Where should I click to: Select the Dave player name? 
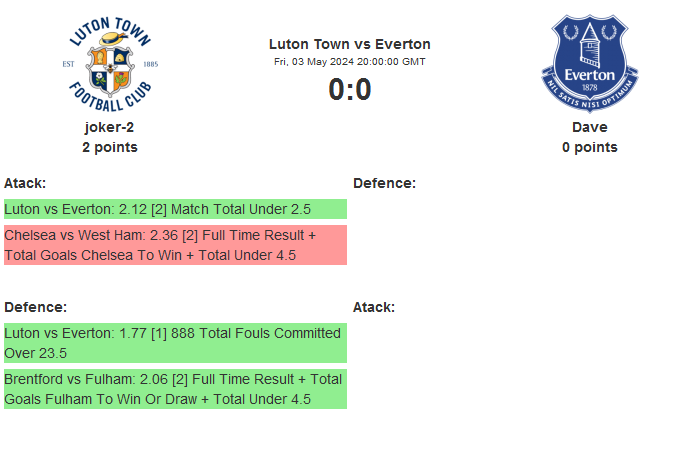point(590,127)
